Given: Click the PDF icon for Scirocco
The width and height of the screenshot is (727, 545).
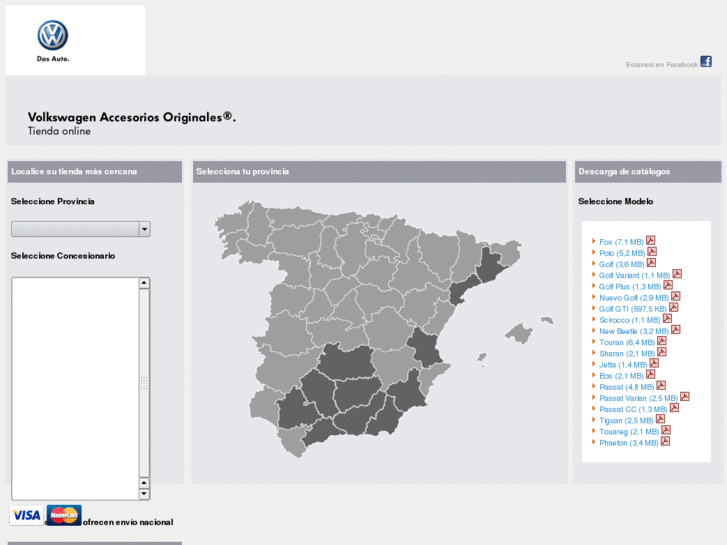Looking at the screenshot, I should pyautogui.click(x=667, y=318).
